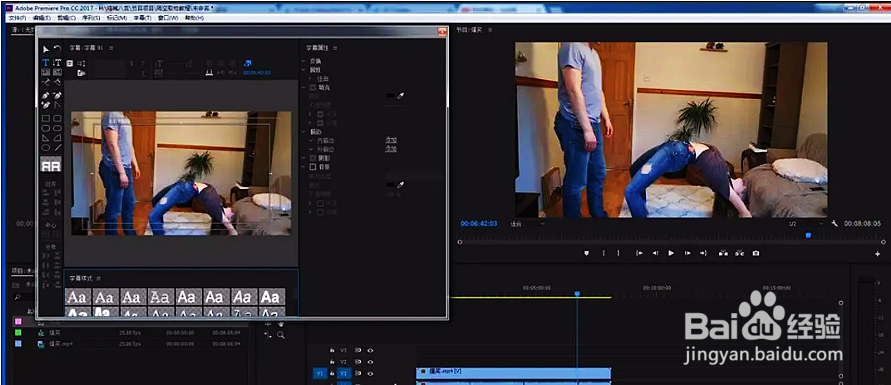Click Export Frame camera icon

[756, 253]
